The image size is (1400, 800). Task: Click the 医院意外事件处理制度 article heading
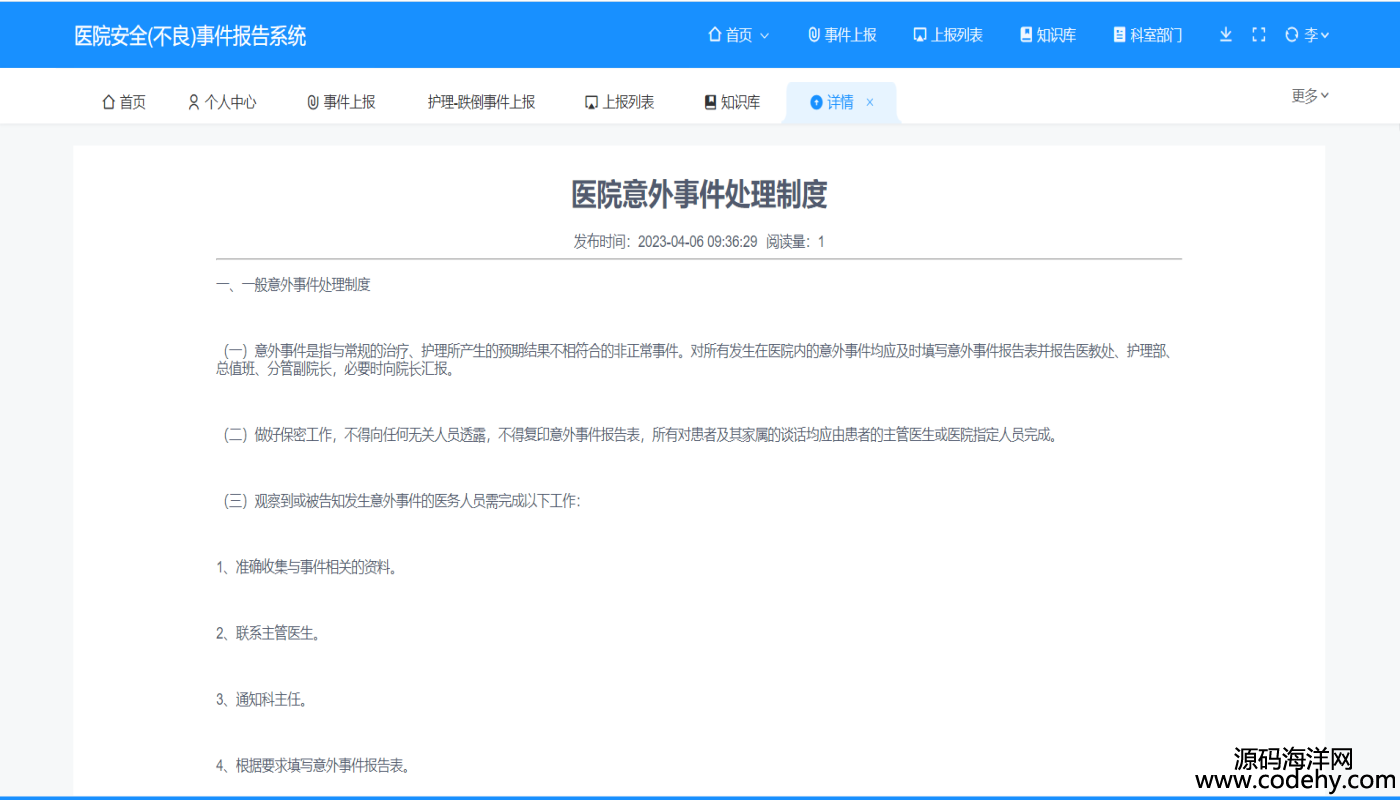pos(699,195)
